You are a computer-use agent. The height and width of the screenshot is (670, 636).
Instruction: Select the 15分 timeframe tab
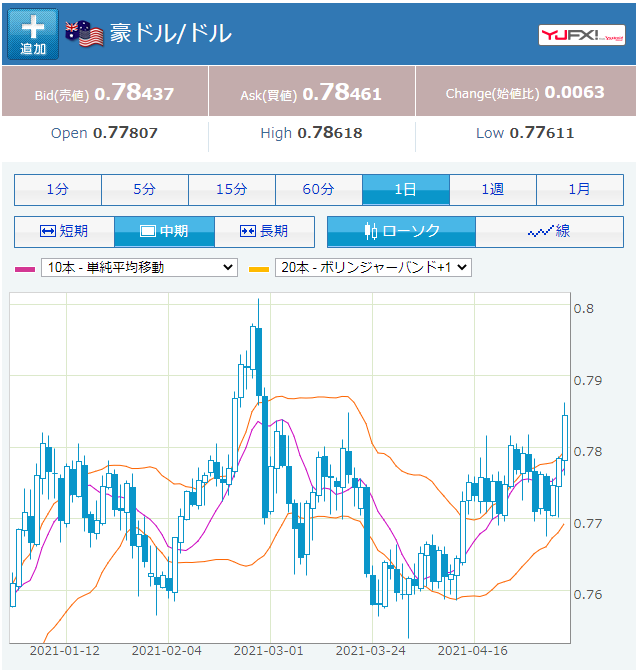(232, 189)
